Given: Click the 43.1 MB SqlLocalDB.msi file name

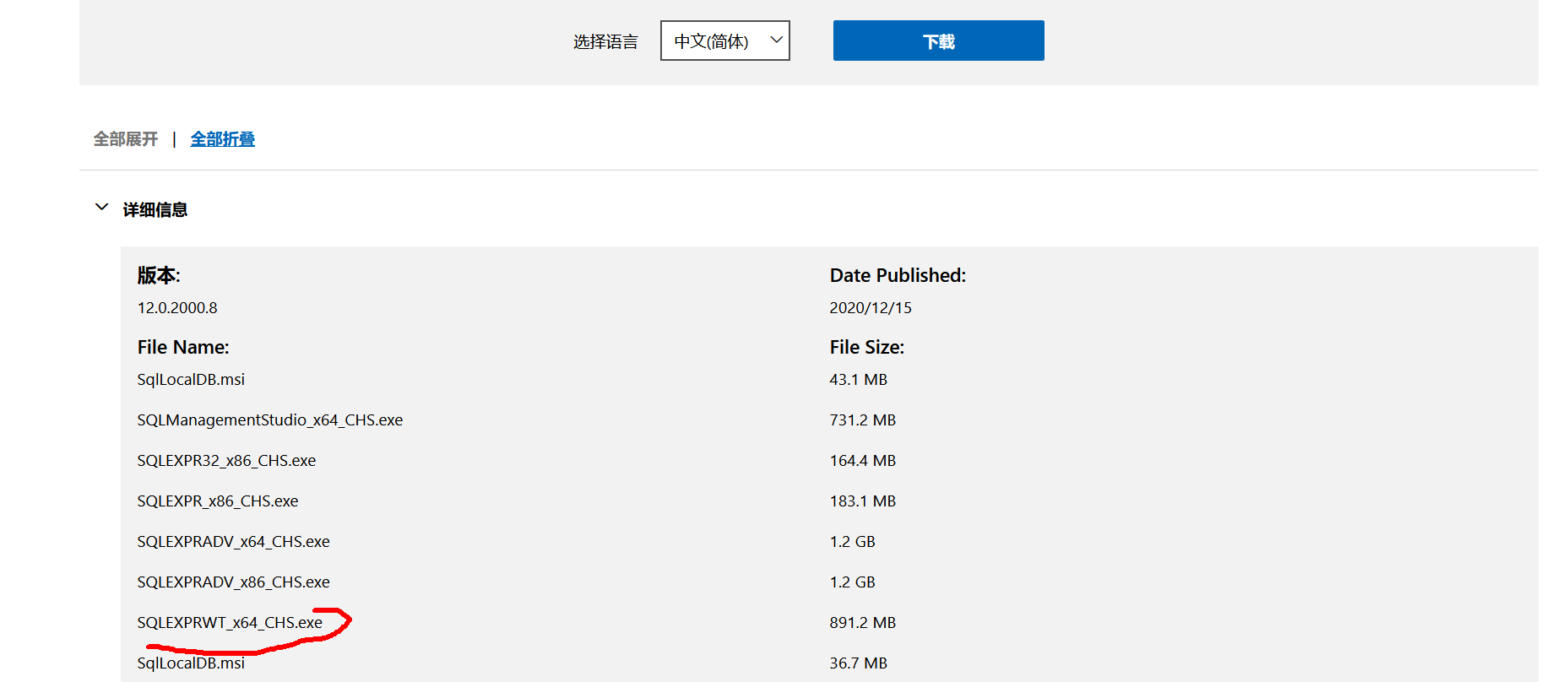Looking at the screenshot, I should (x=191, y=380).
